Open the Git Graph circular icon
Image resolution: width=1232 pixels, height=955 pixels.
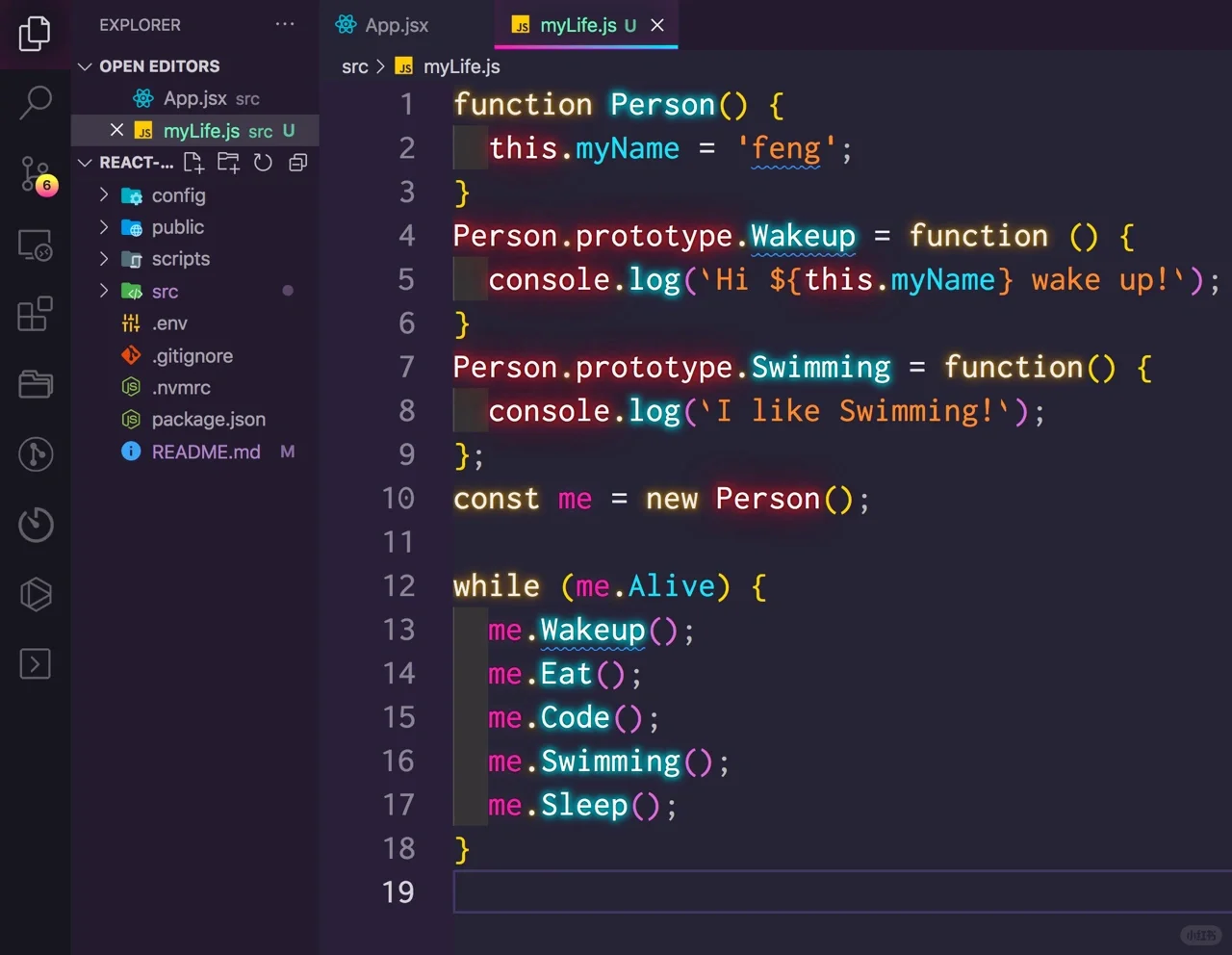(36, 453)
